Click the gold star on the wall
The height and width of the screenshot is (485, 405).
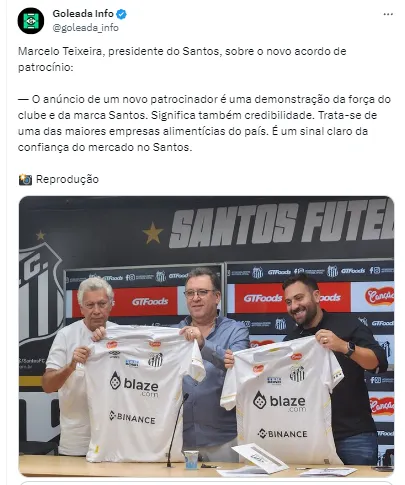tap(153, 233)
